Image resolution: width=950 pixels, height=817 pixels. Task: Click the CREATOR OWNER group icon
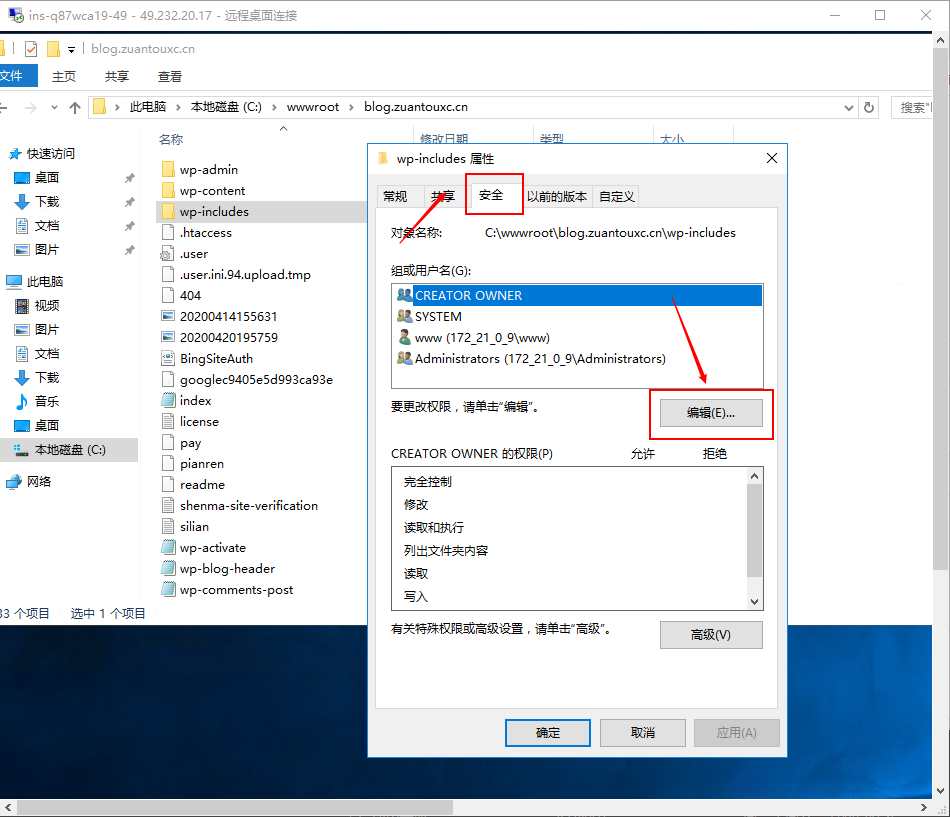tap(404, 295)
